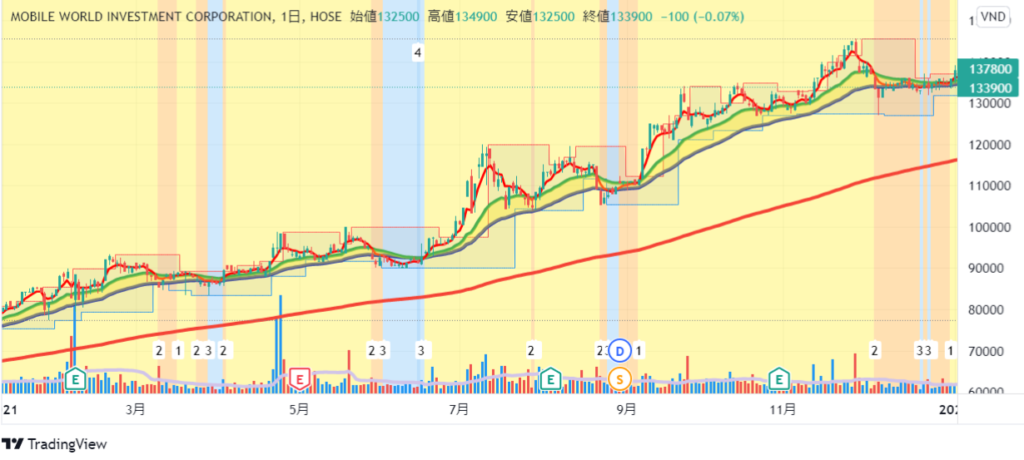Image resolution: width=1024 pixels, height=460 pixels.
Task: Open the green earnings E marker near 11月
Action: [x=778, y=378]
